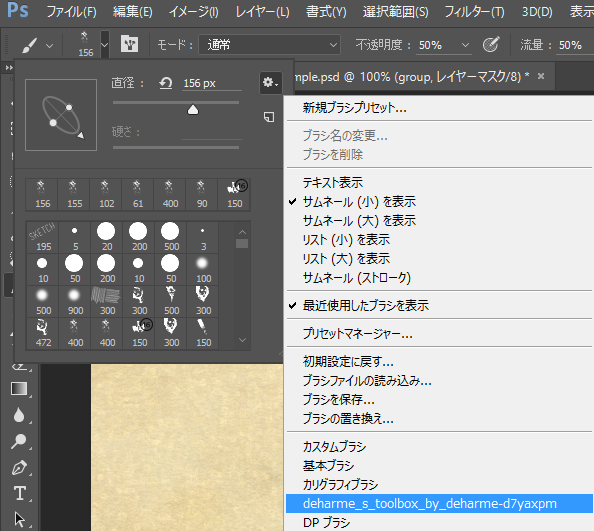The height and width of the screenshot is (531, 594).
Task: Select the Dodge tool
Action: tap(19, 441)
